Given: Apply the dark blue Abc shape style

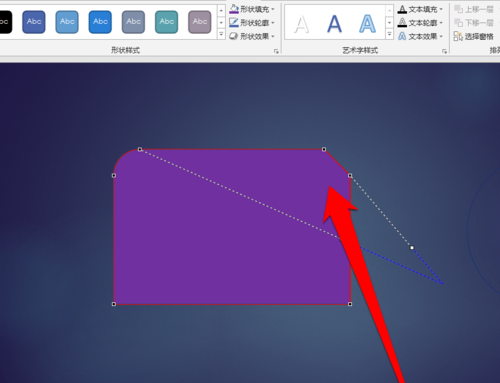Looking at the screenshot, I should 34,22.
